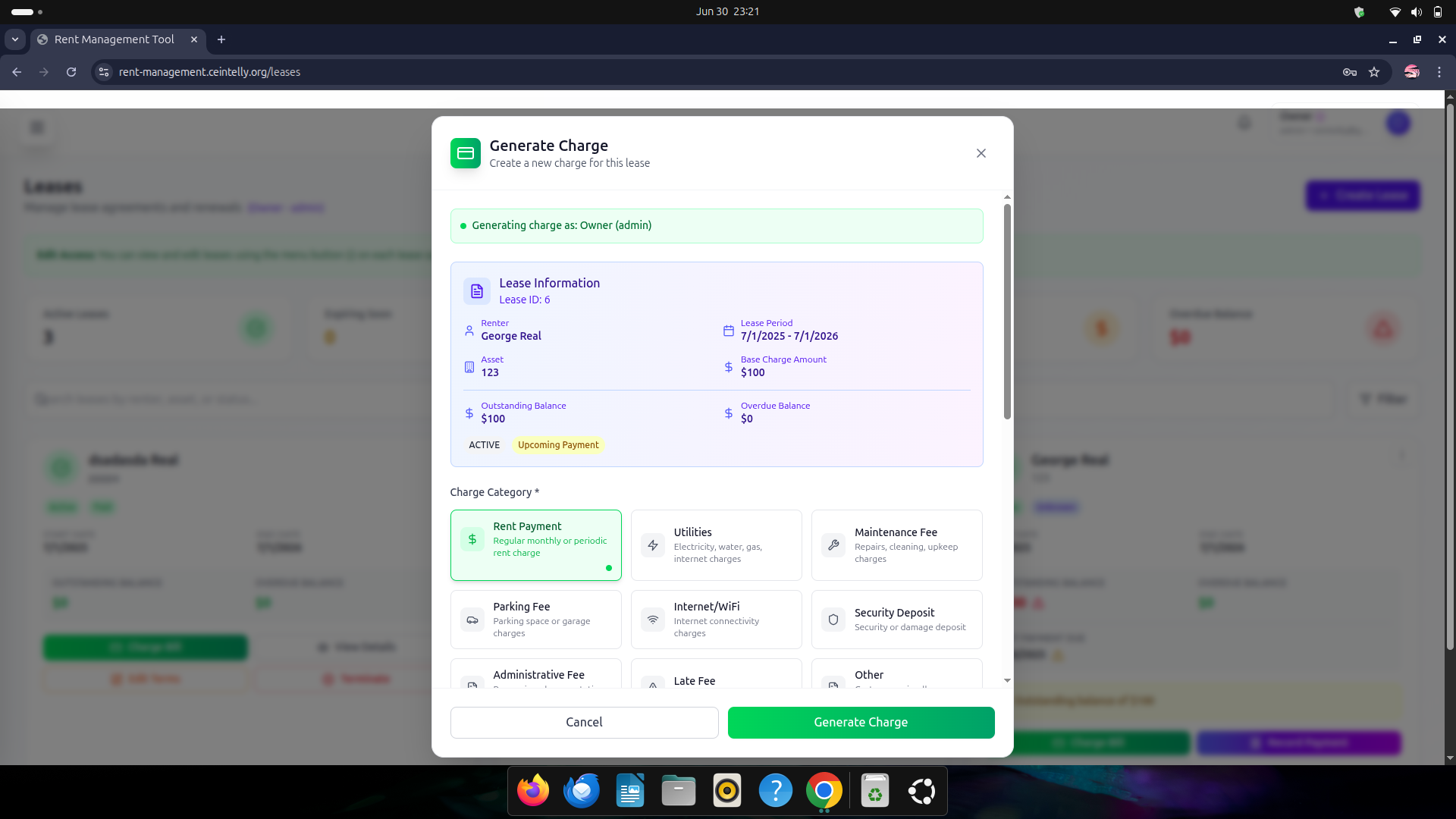Open the Chrome three-dot menu

click(1439, 72)
